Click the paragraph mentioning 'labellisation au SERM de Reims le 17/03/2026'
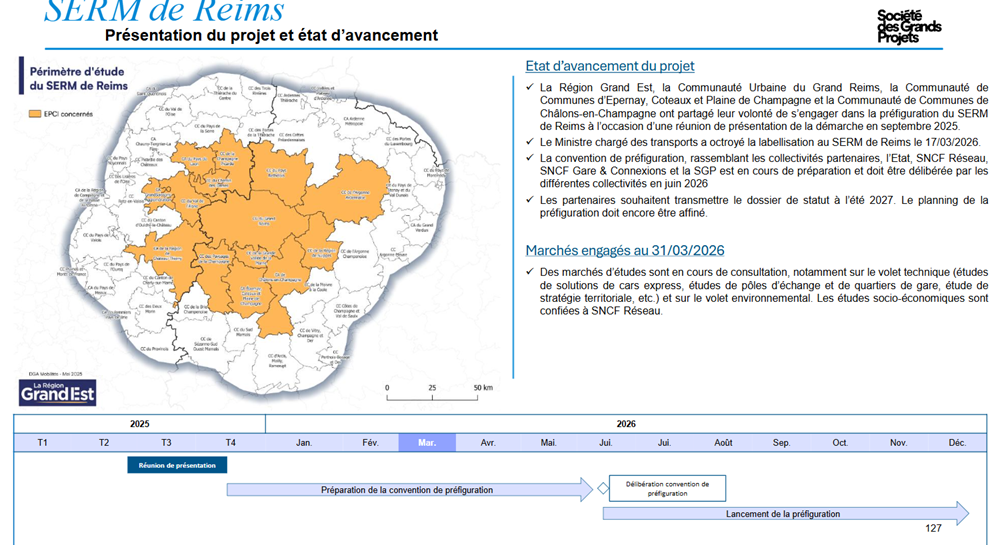1000x545 pixels. click(x=760, y=142)
